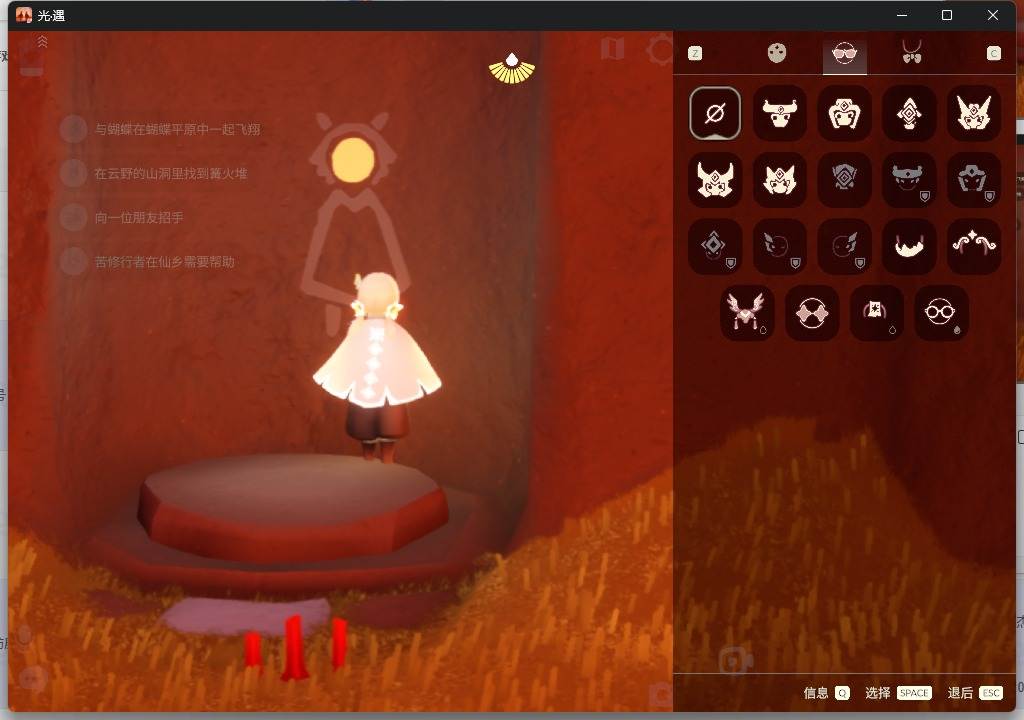Equip the paper talisman face cover
This screenshot has height=720, width=1024.
pos(876,312)
